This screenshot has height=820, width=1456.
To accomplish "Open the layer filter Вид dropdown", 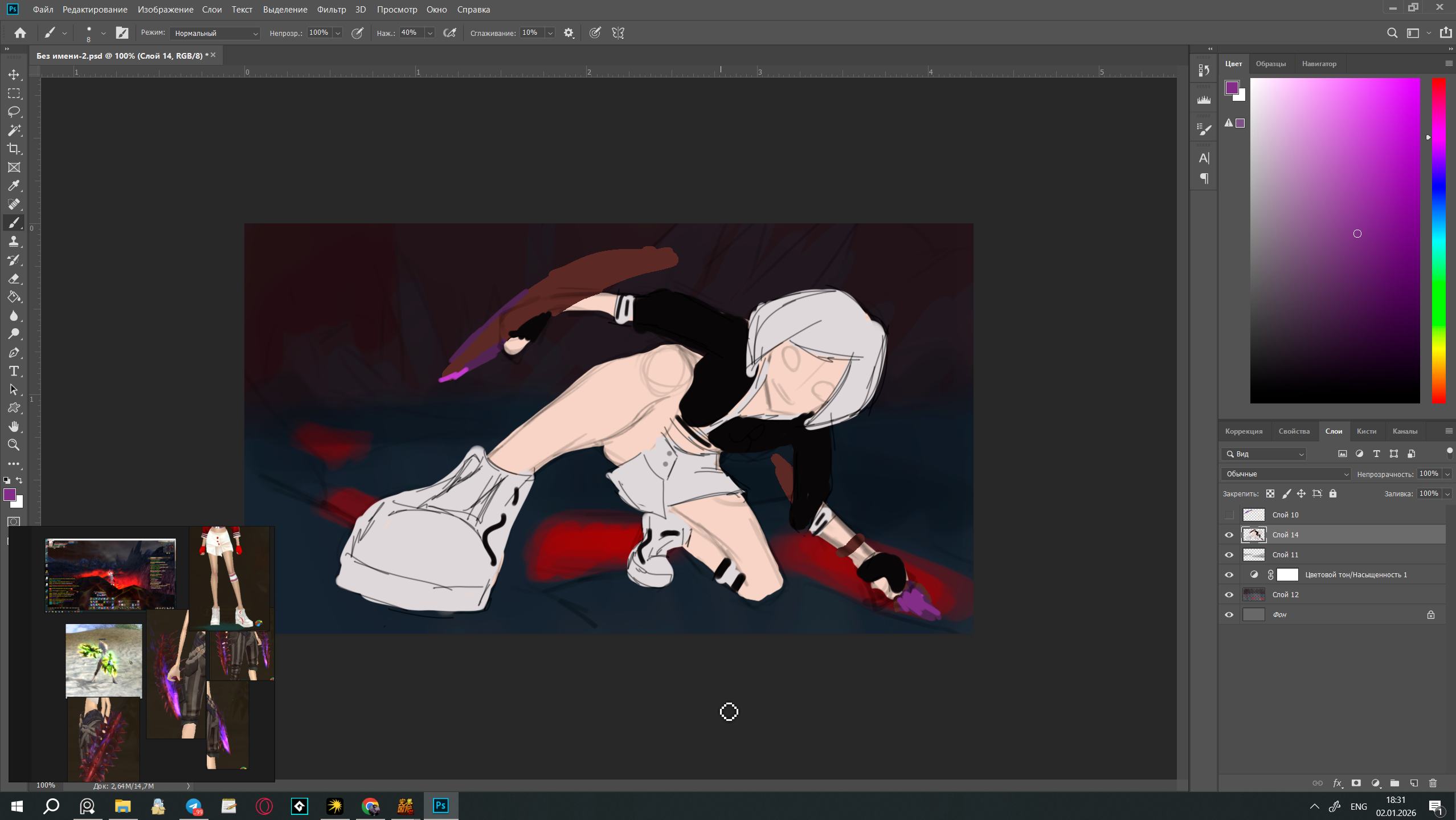I will [1264, 454].
